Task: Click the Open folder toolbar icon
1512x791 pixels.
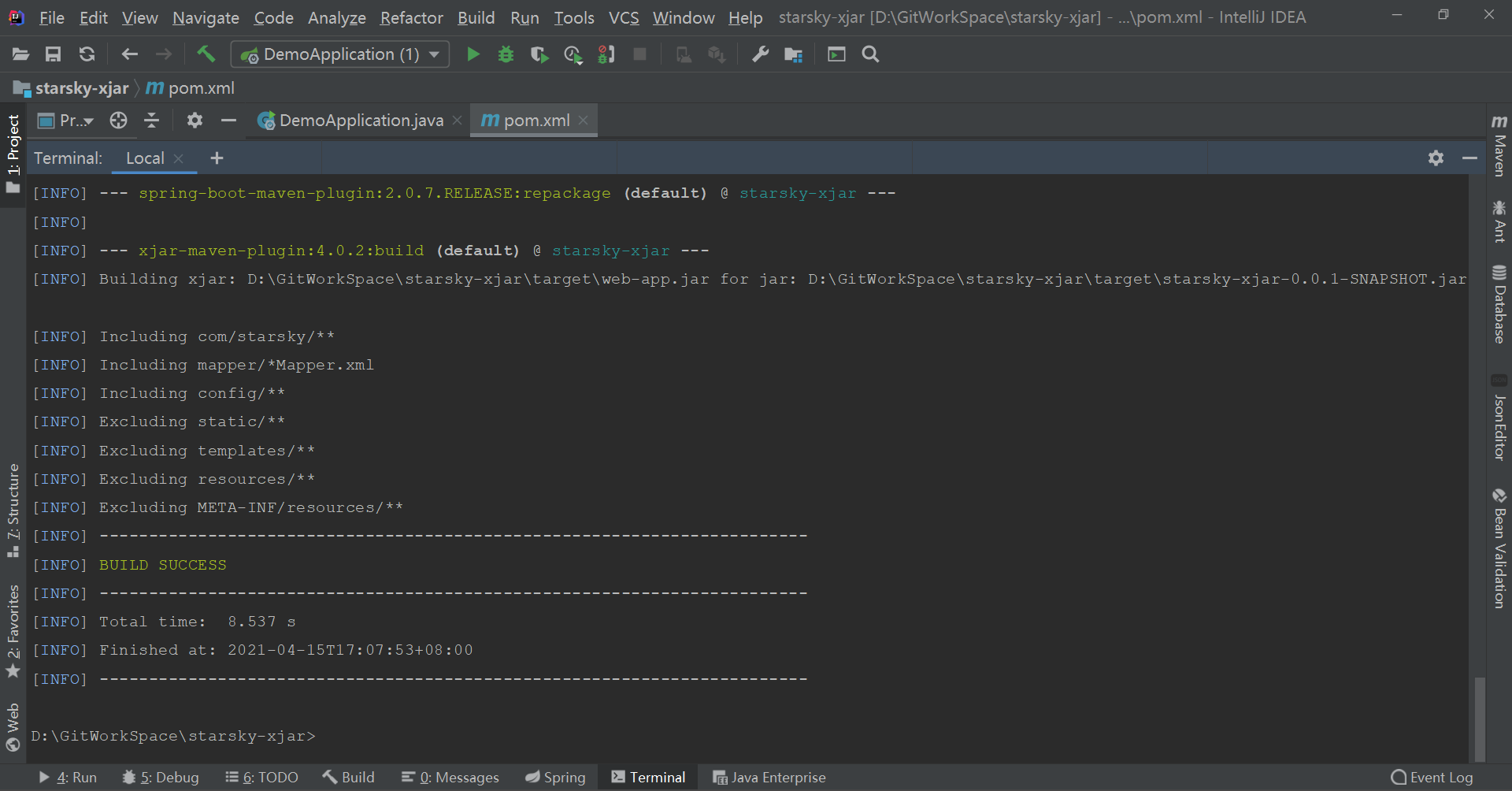Action: pos(20,54)
